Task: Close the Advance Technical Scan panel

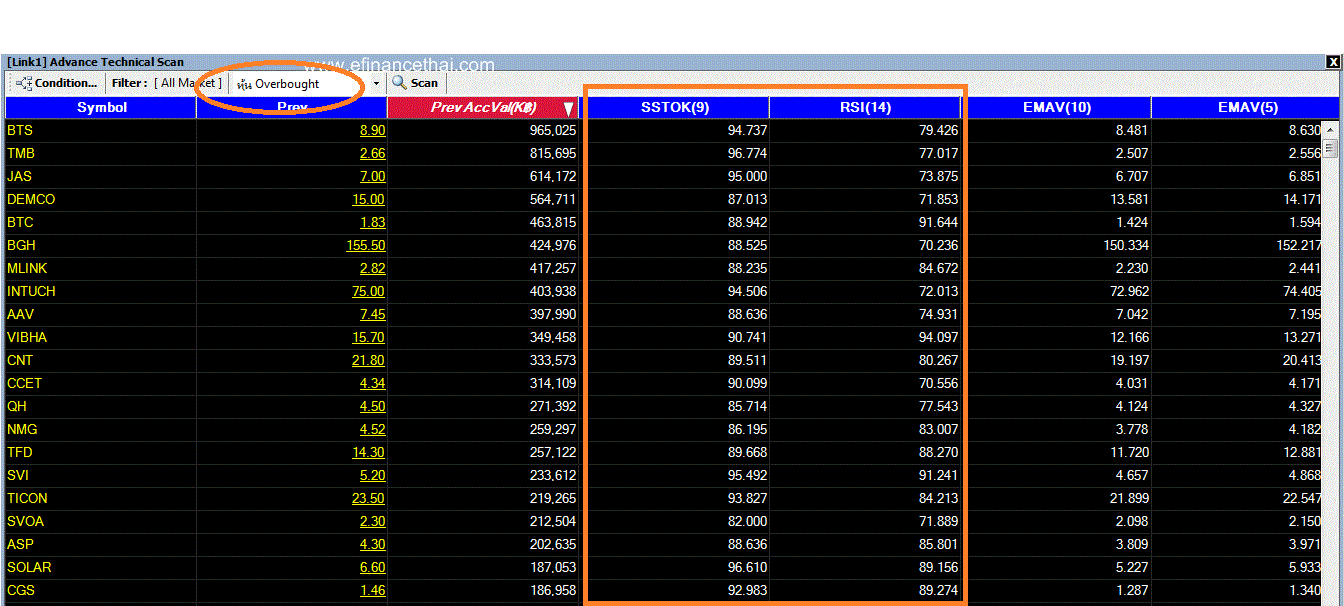Action: [x=1332, y=62]
